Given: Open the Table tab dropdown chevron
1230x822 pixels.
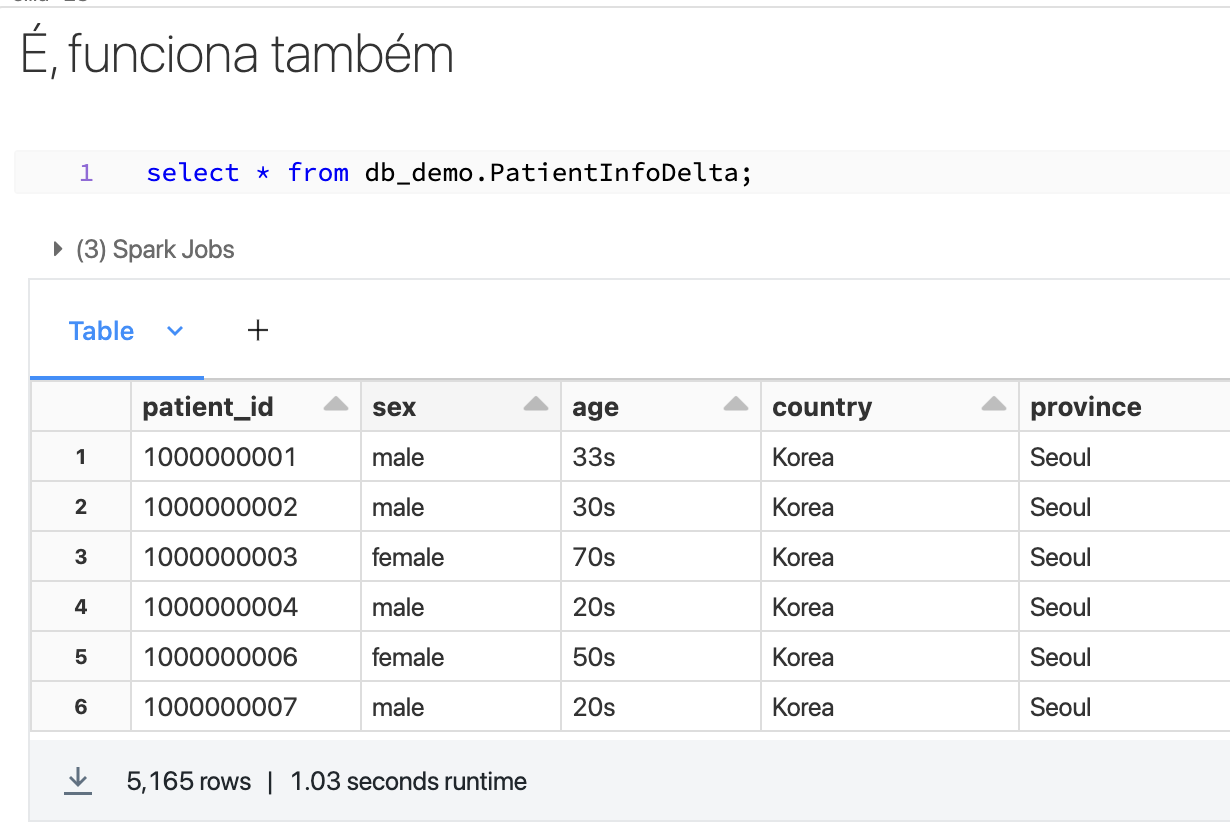Looking at the screenshot, I should [175, 331].
